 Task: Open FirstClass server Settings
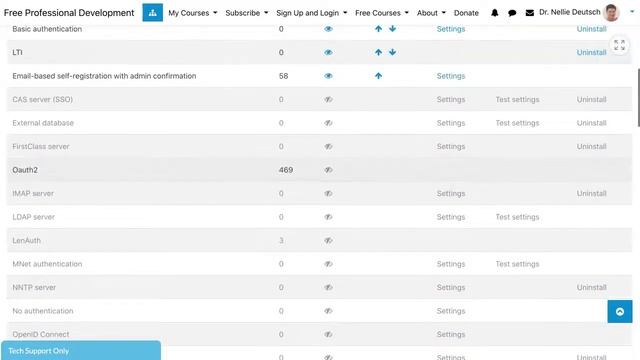pyautogui.click(x=451, y=147)
